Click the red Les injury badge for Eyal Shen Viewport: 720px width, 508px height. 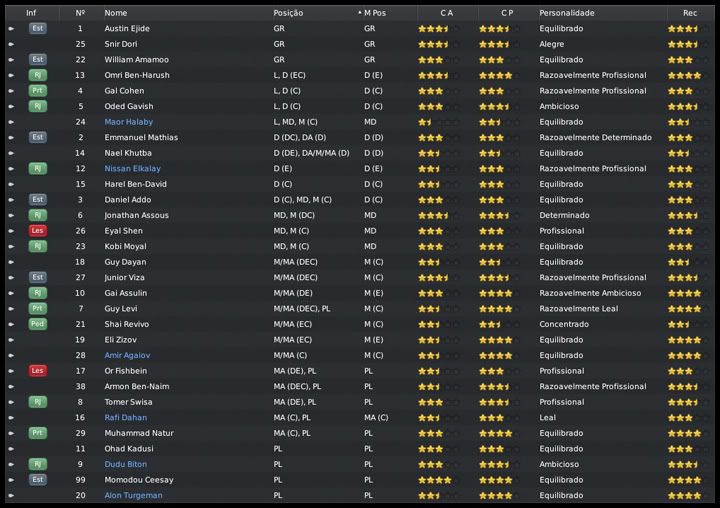(37, 231)
